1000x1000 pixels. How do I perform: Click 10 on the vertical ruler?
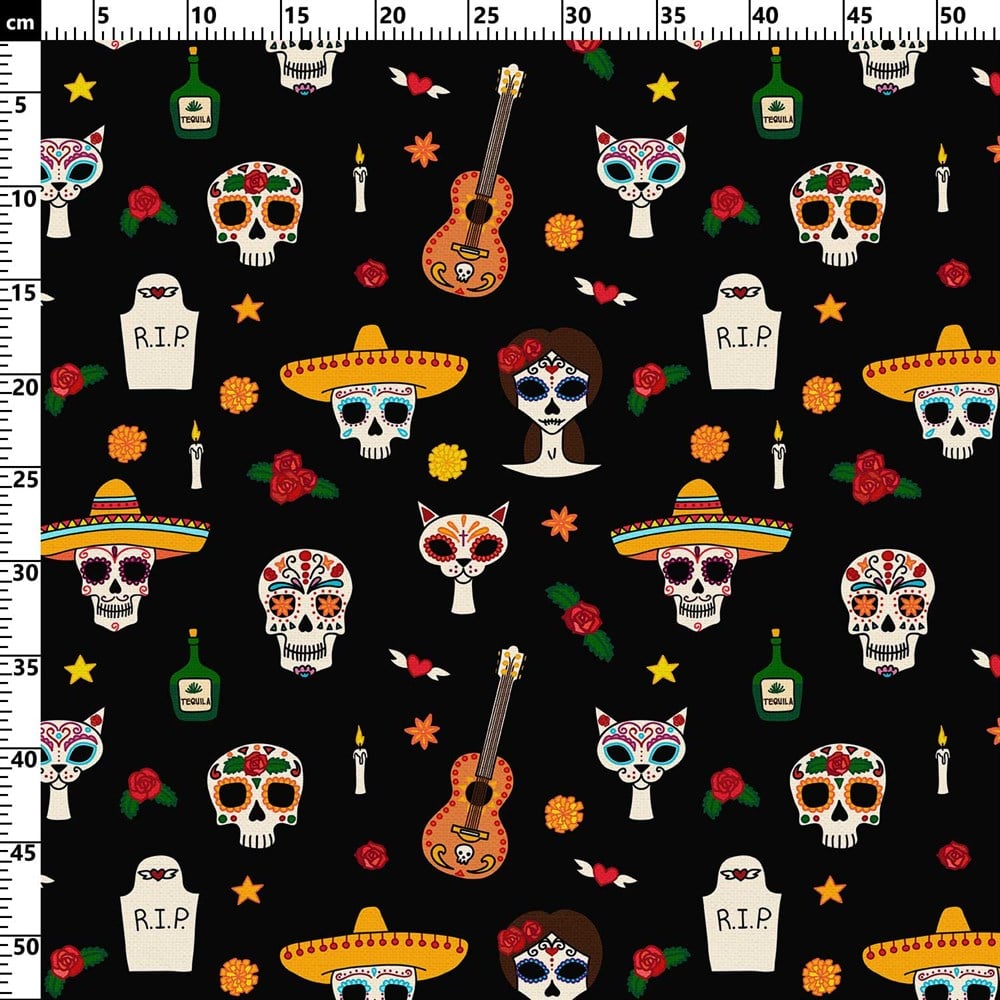point(25,199)
